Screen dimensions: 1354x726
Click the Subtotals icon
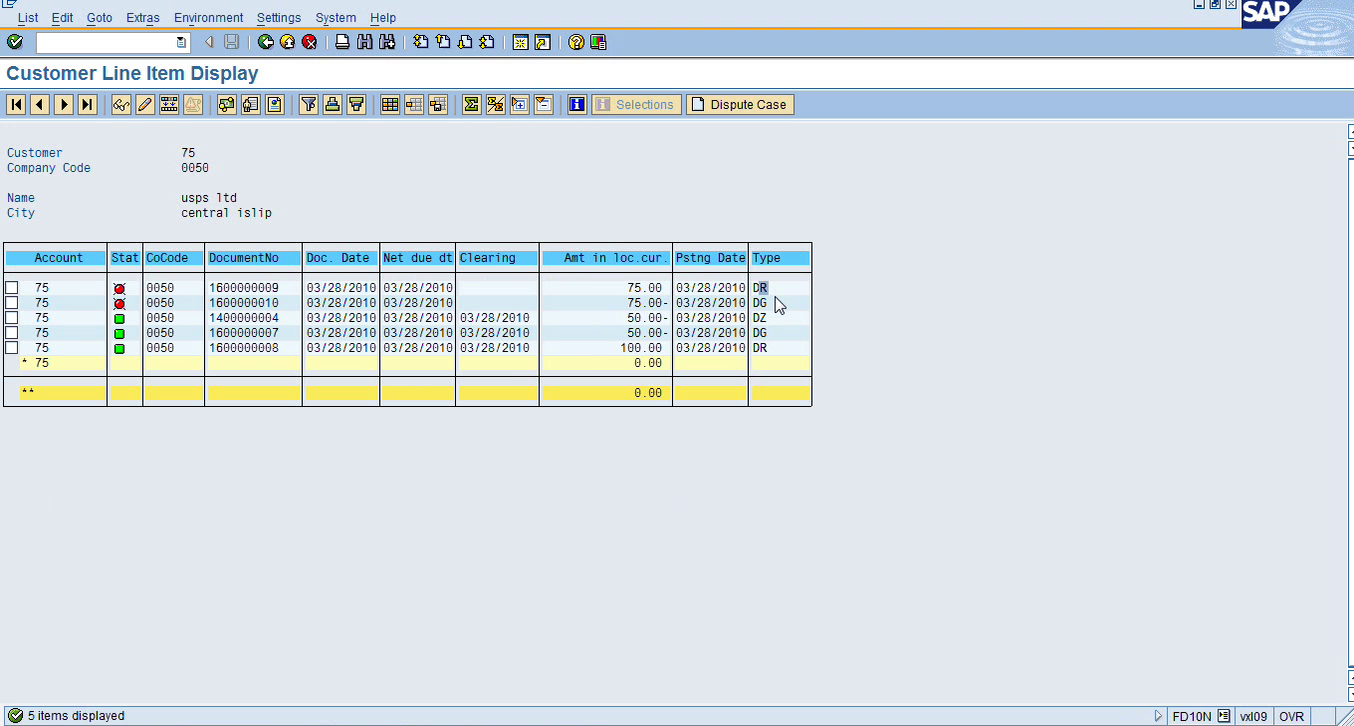[495, 104]
